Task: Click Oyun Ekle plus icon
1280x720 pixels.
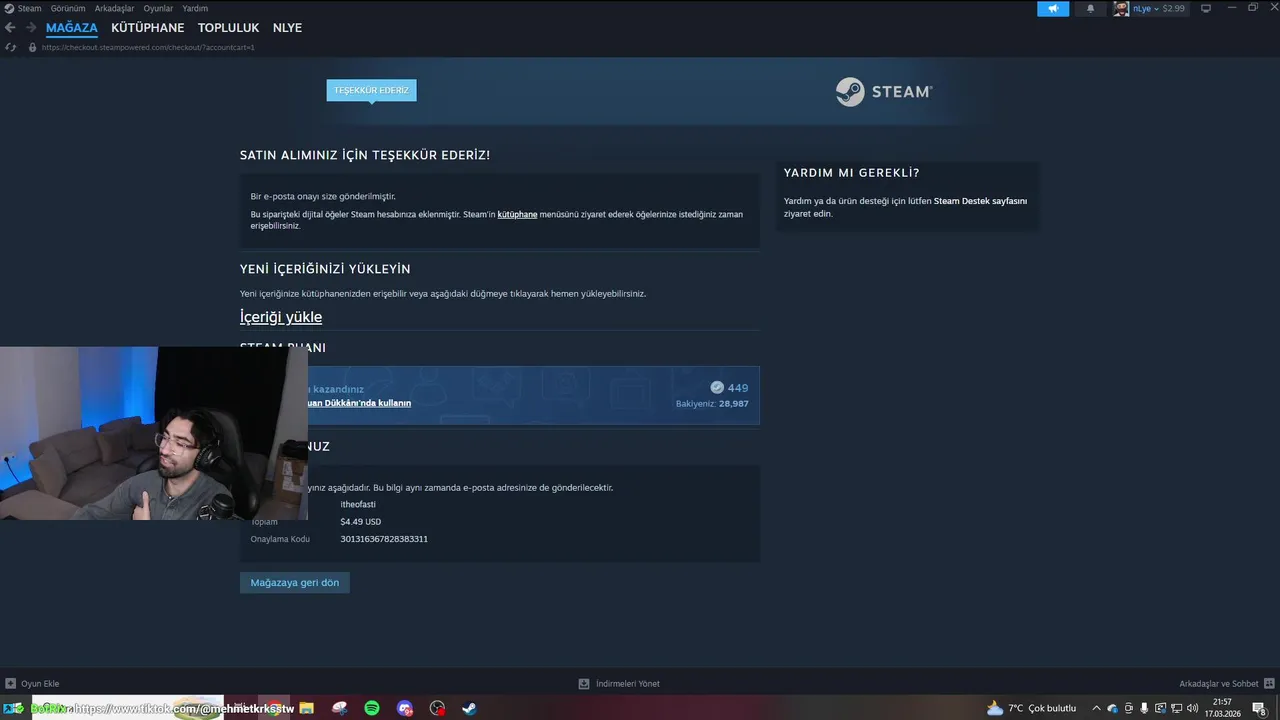Action: click(x=11, y=684)
